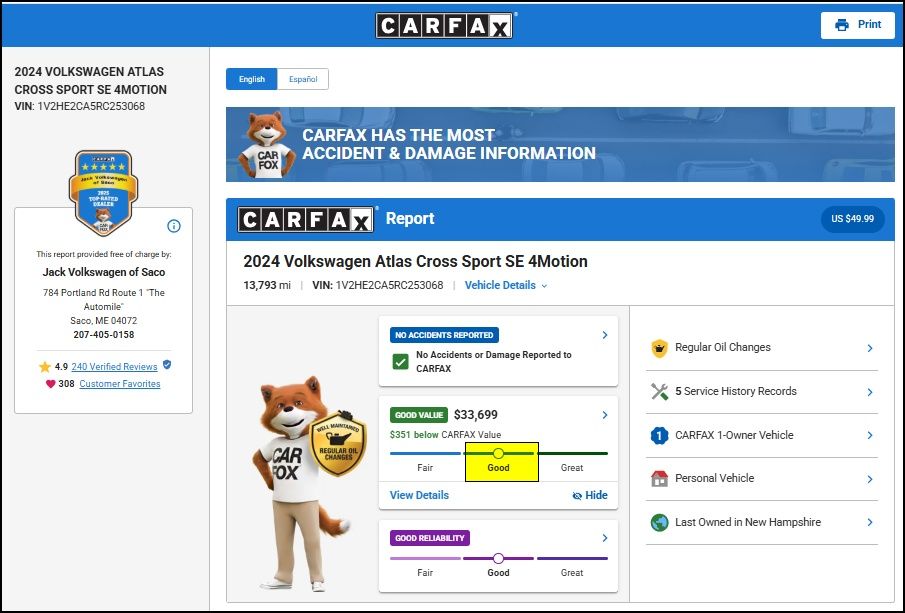Open Good Reliability card chevron
The height and width of the screenshot is (613, 905).
[x=605, y=538]
